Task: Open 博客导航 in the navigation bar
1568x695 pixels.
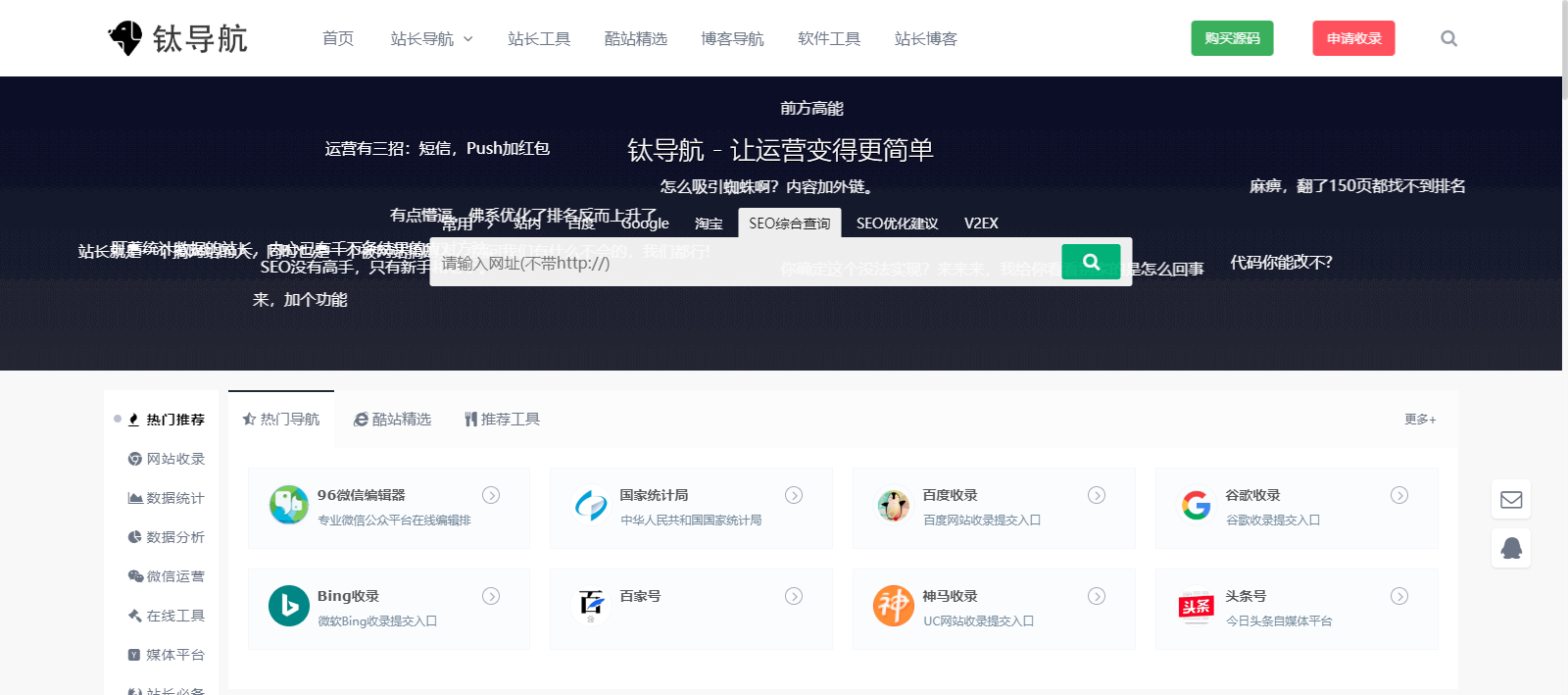Action: [732, 38]
